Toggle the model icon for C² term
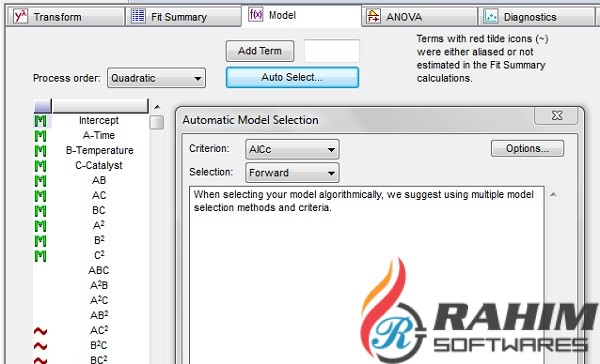Image resolution: width=600 pixels, height=364 pixels. point(41,256)
